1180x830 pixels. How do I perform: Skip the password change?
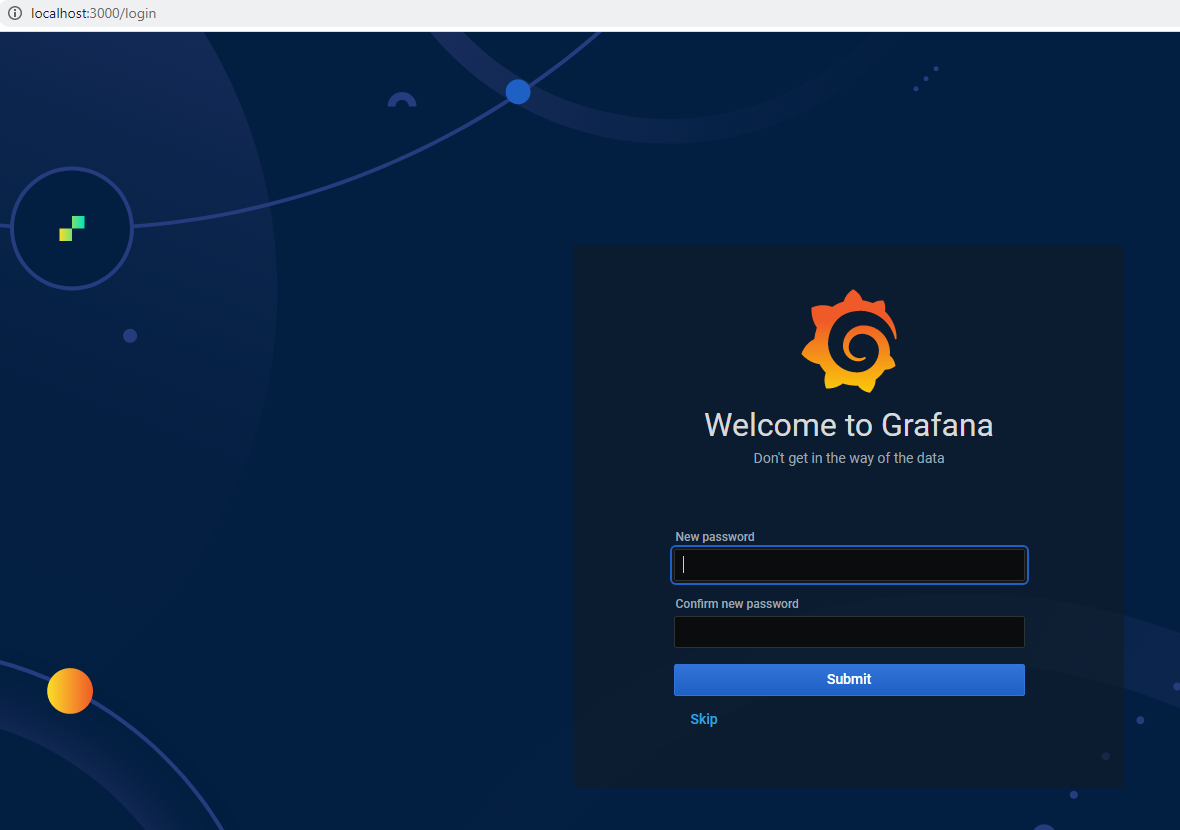[704, 719]
